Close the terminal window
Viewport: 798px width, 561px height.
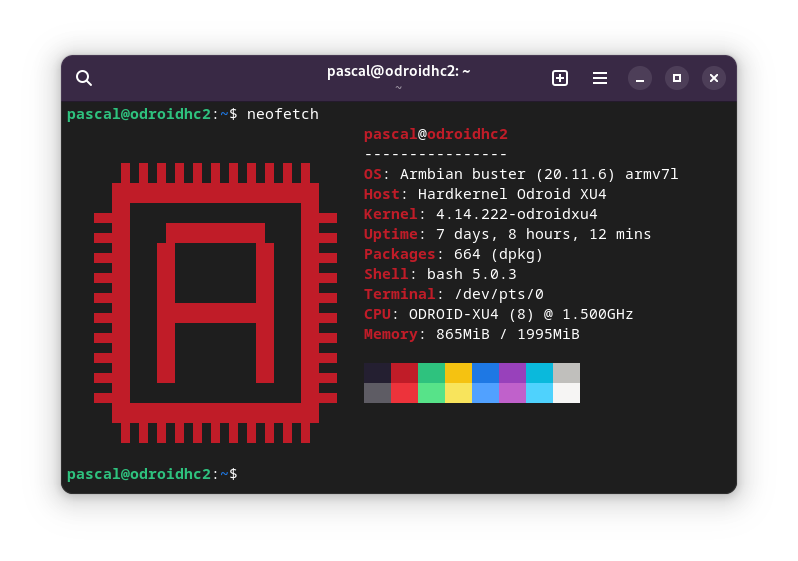pos(714,78)
